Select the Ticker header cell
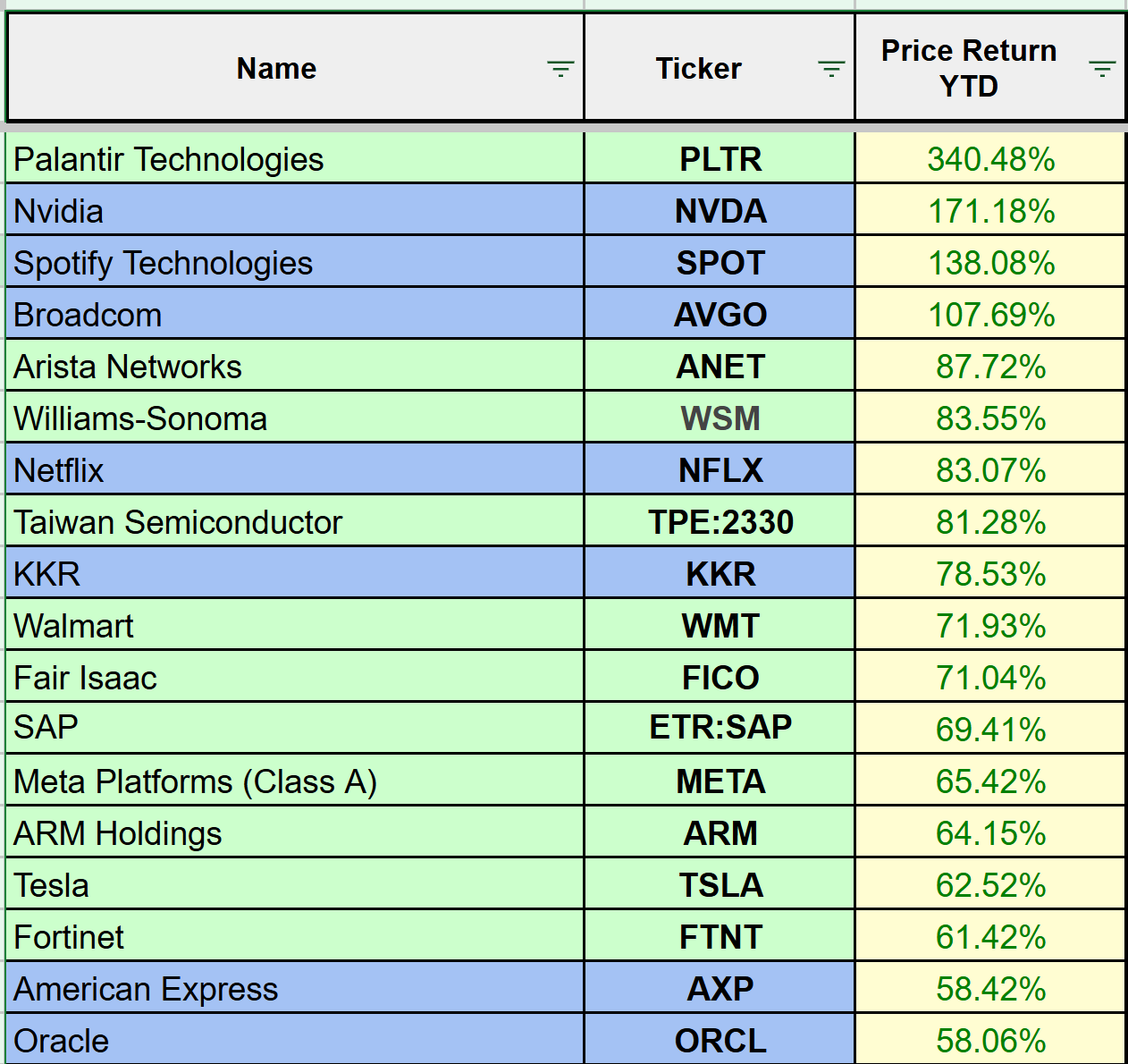1128x1064 pixels. [698, 69]
